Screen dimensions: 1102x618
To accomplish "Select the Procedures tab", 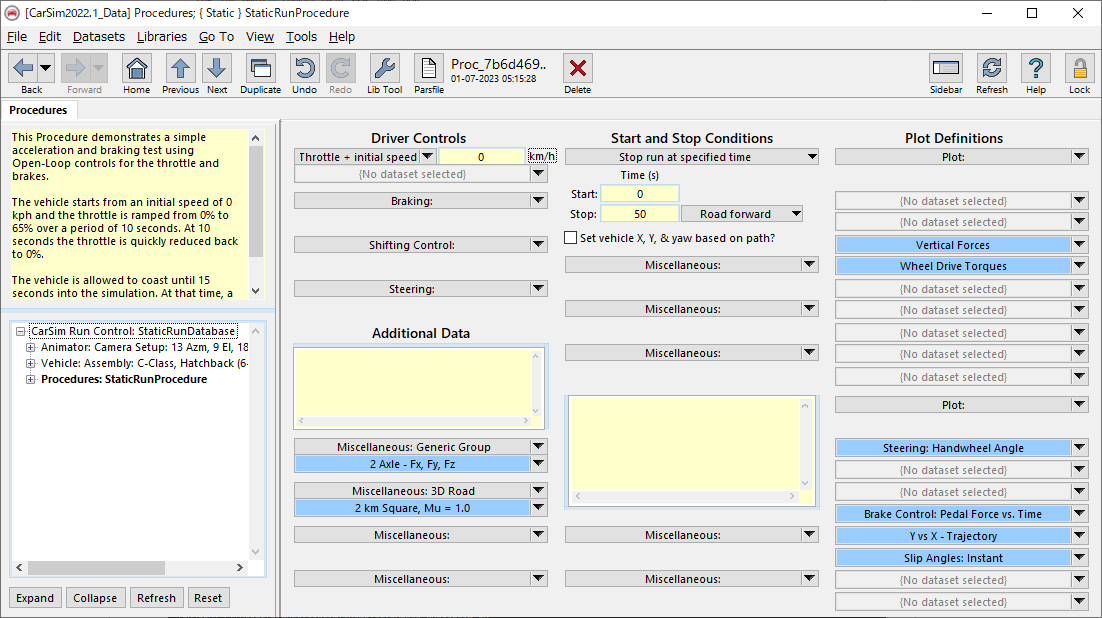I will point(39,110).
